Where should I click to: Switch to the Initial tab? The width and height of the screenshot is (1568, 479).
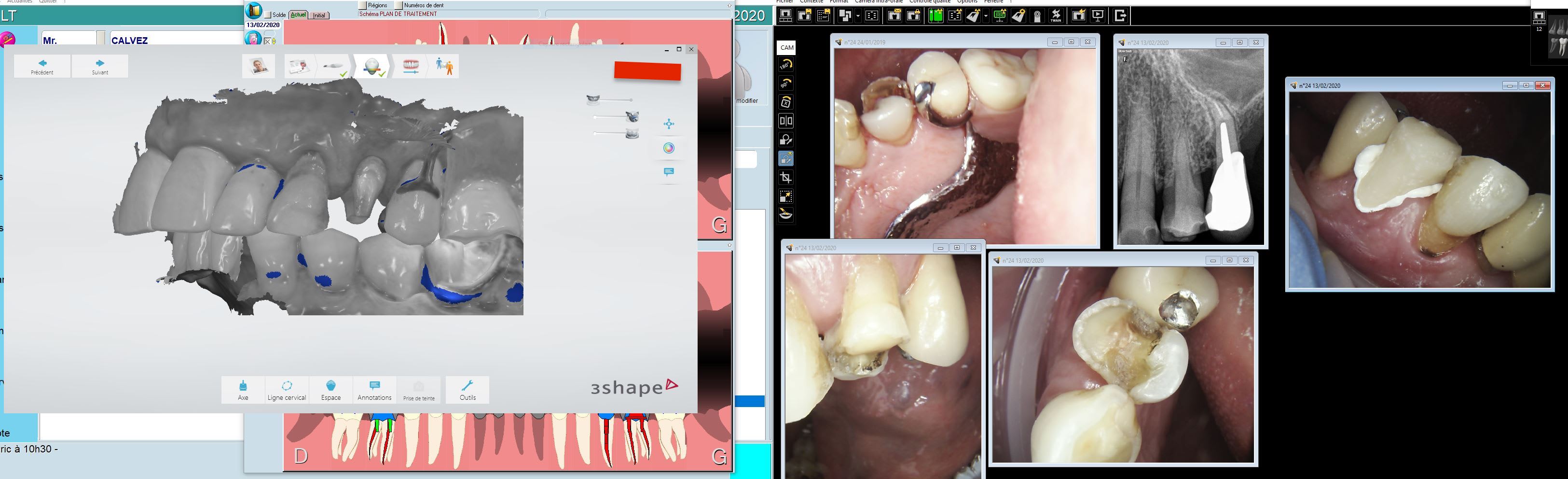tap(319, 15)
